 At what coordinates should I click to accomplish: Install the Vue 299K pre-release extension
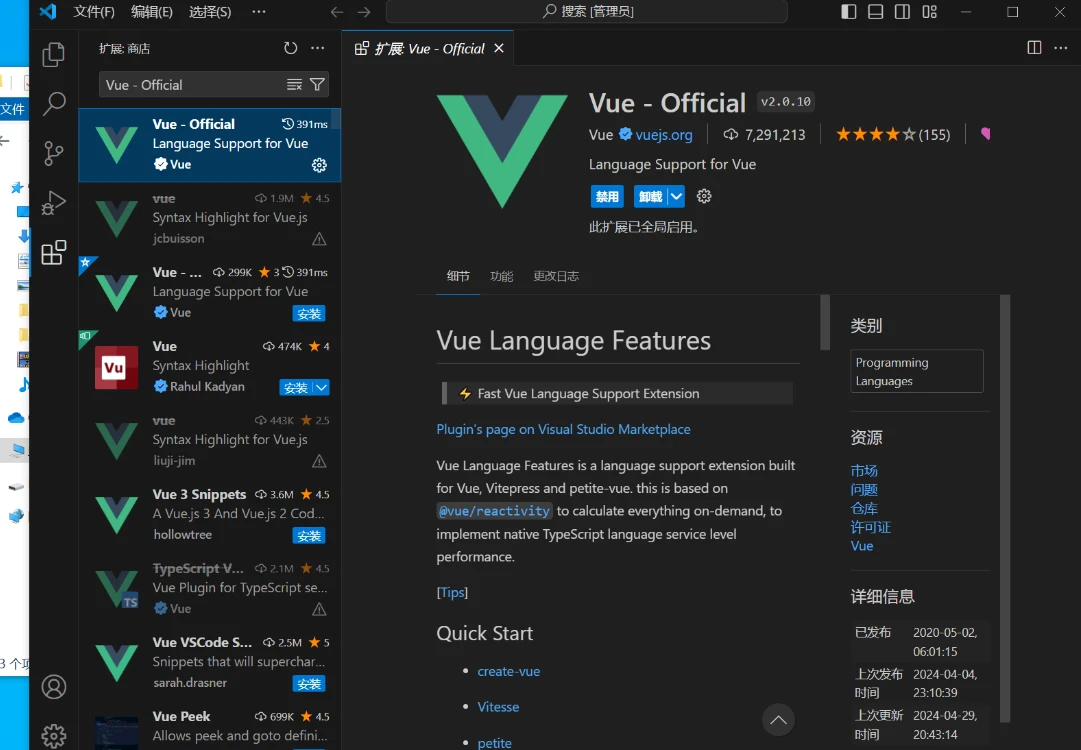tap(309, 314)
